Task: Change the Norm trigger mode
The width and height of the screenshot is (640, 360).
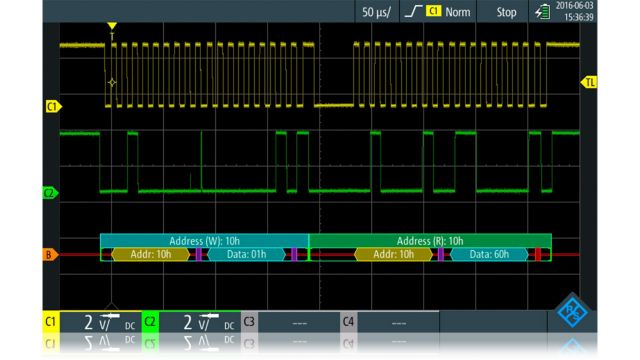Action: [458, 12]
